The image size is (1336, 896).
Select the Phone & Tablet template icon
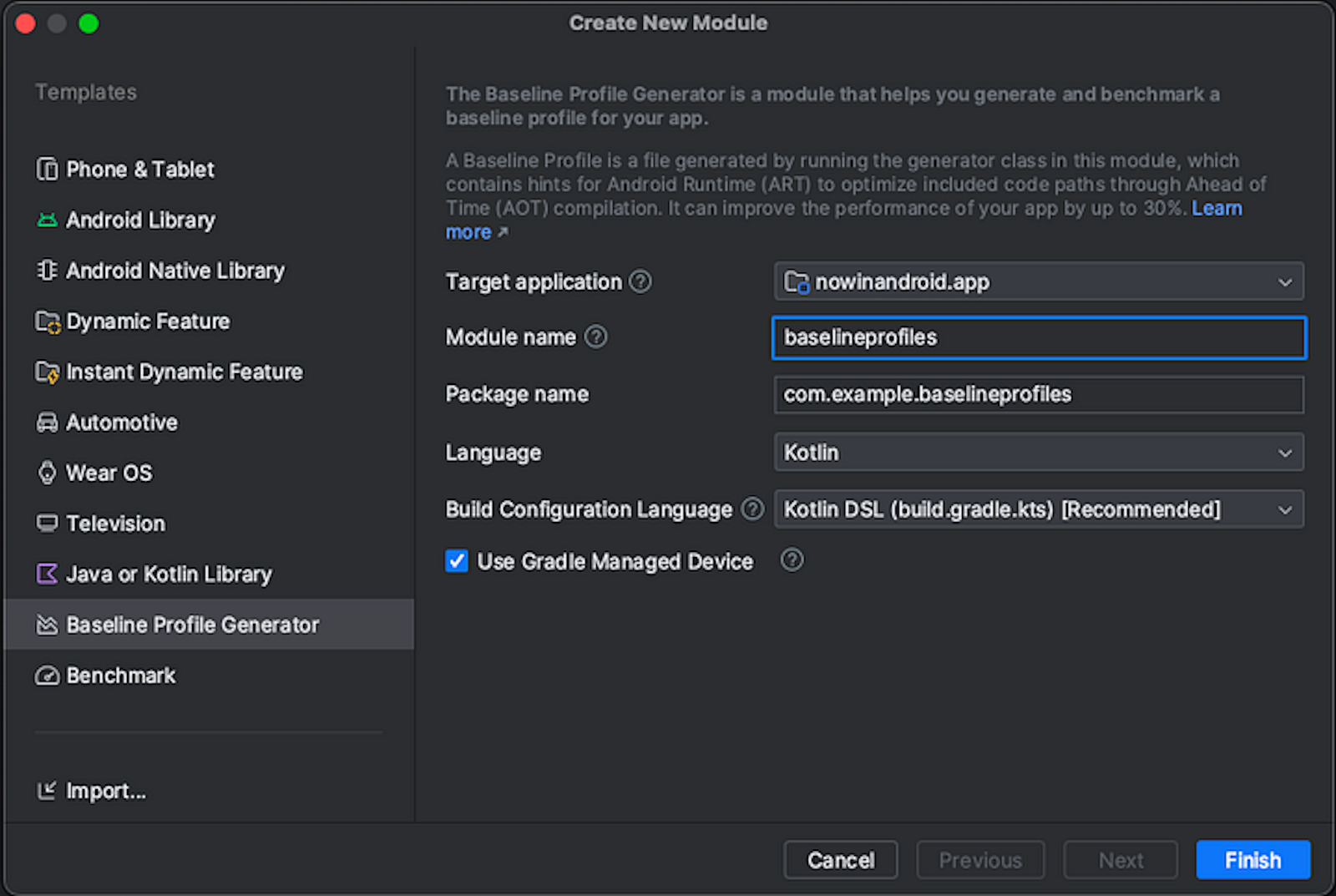(47, 170)
